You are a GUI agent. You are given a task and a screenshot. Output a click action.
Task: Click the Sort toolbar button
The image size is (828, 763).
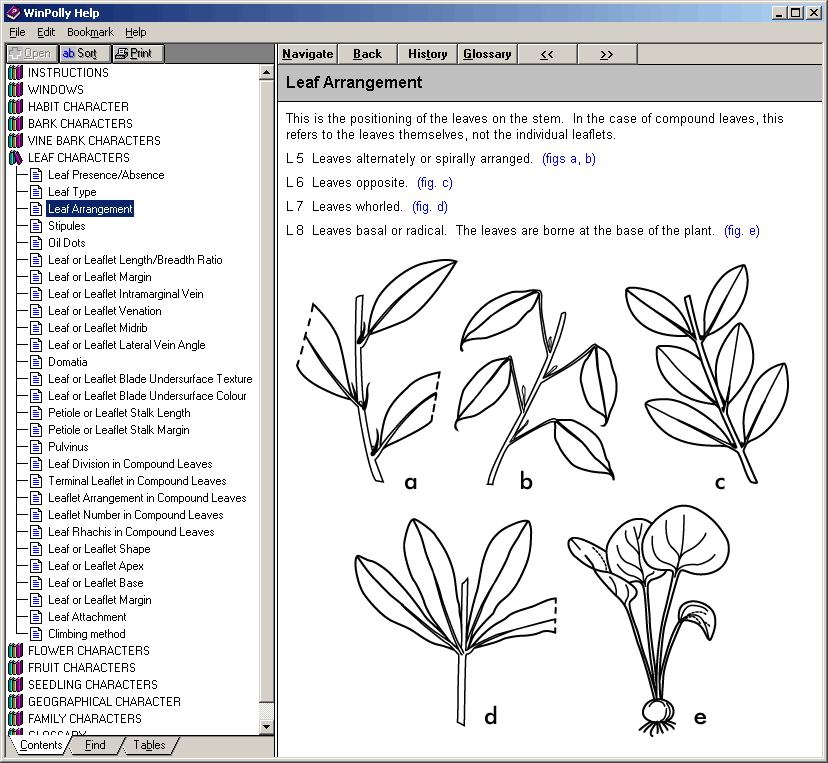(x=83, y=54)
